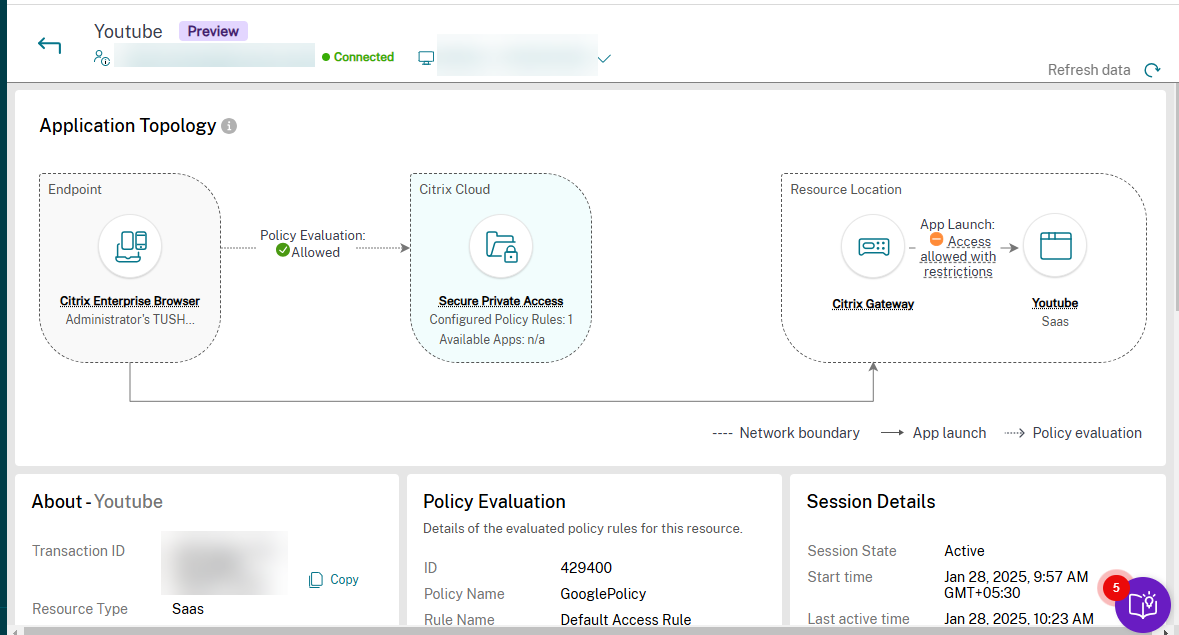Image resolution: width=1179 pixels, height=635 pixels.
Task: Open the help lightbulb widget with badge
Action: (1142, 604)
